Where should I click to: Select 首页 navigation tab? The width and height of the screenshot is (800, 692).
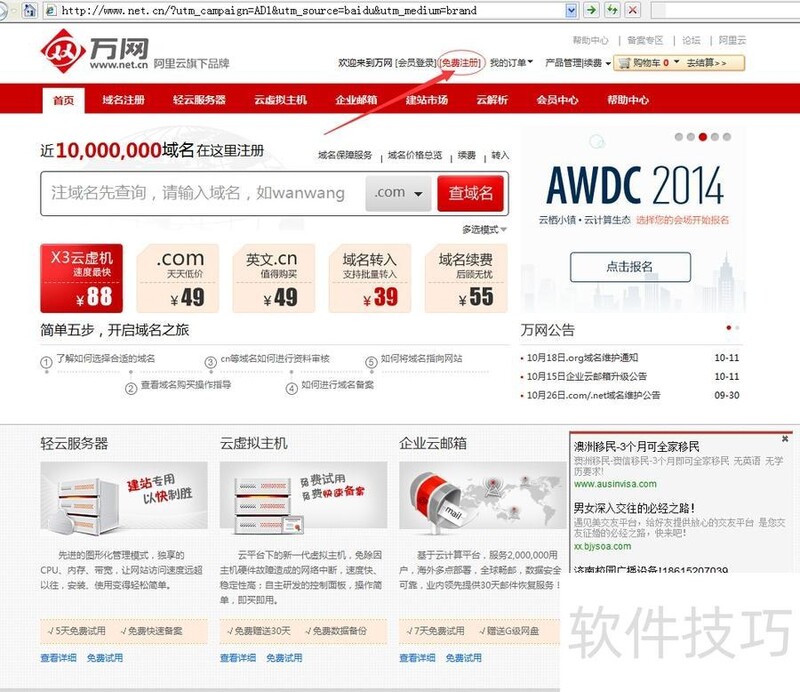click(x=63, y=100)
